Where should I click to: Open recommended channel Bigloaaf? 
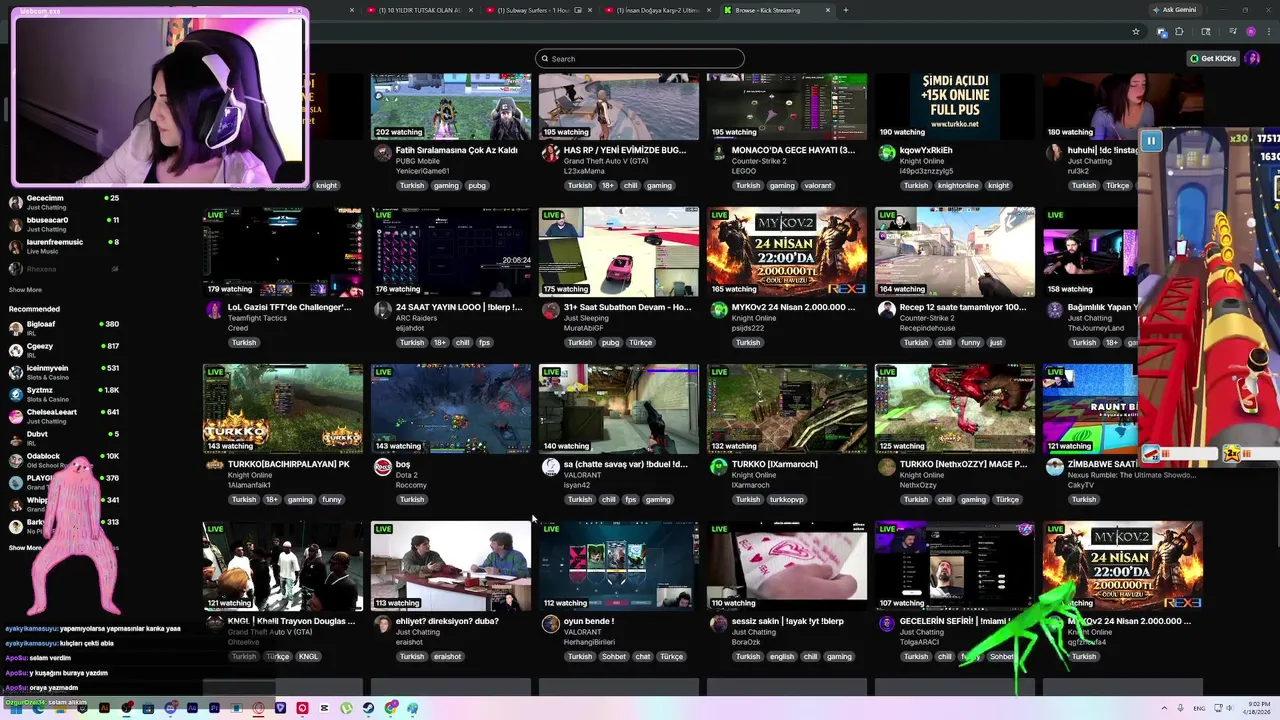tap(64, 328)
